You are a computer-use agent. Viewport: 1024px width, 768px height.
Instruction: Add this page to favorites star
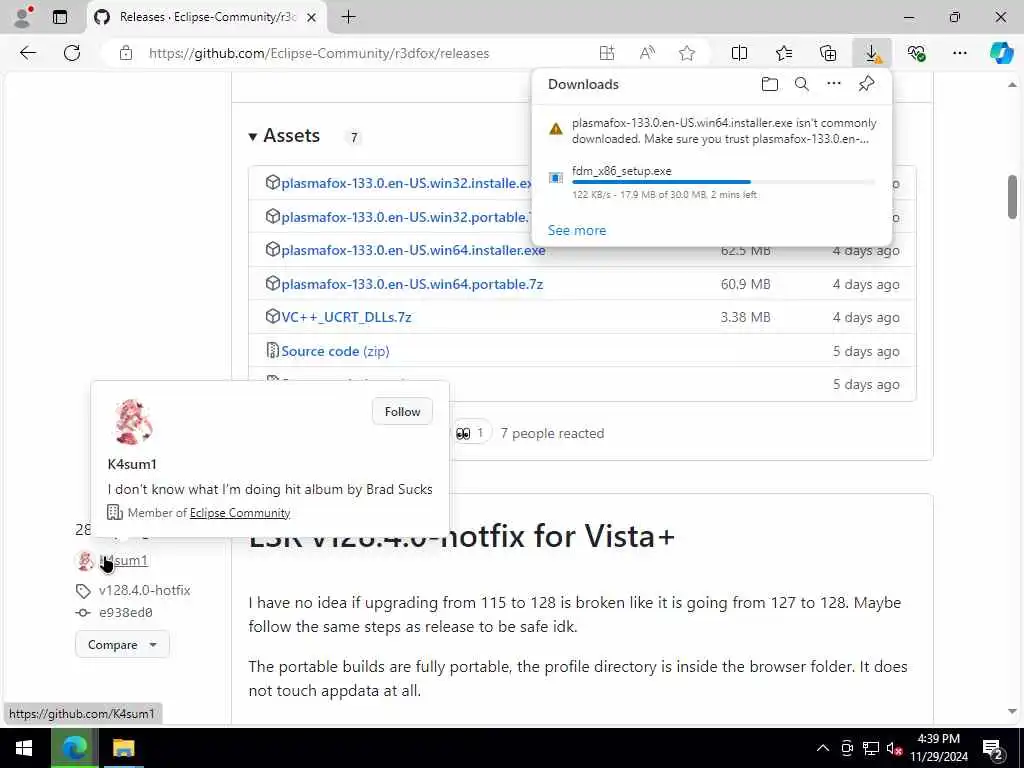pyautogui.click(x=686, y=54)
